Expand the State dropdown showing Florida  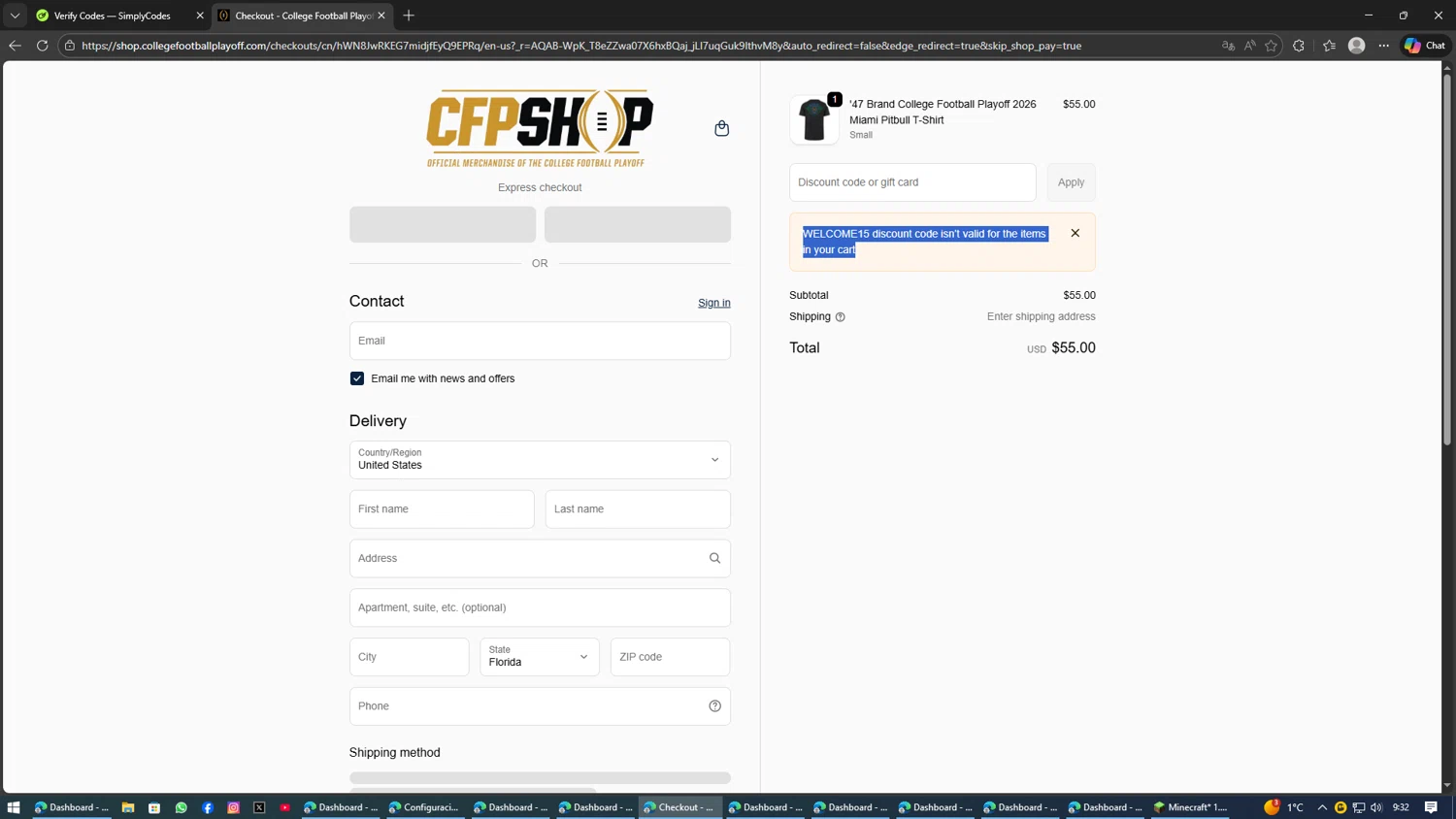click(540, 657)
